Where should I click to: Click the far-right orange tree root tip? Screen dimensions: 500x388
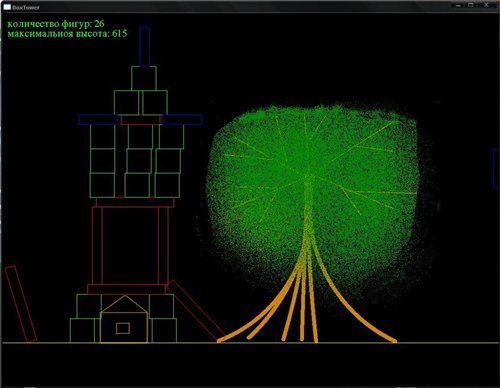tap(394, 341)
